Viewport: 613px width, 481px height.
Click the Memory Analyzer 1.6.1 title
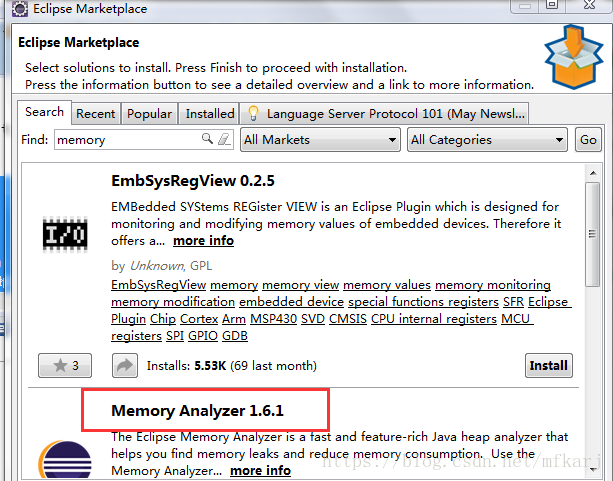click(197, 411)
